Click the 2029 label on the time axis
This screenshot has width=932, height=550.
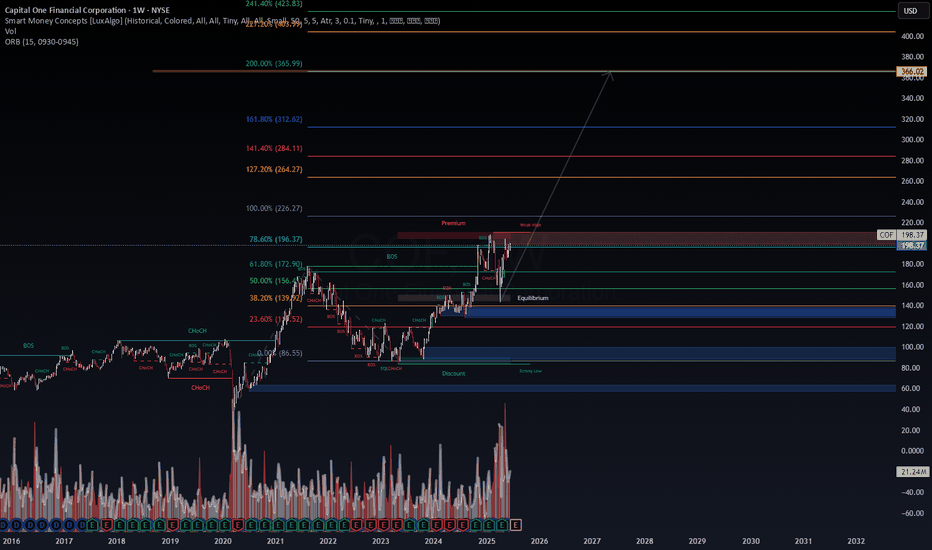point(697,541)
